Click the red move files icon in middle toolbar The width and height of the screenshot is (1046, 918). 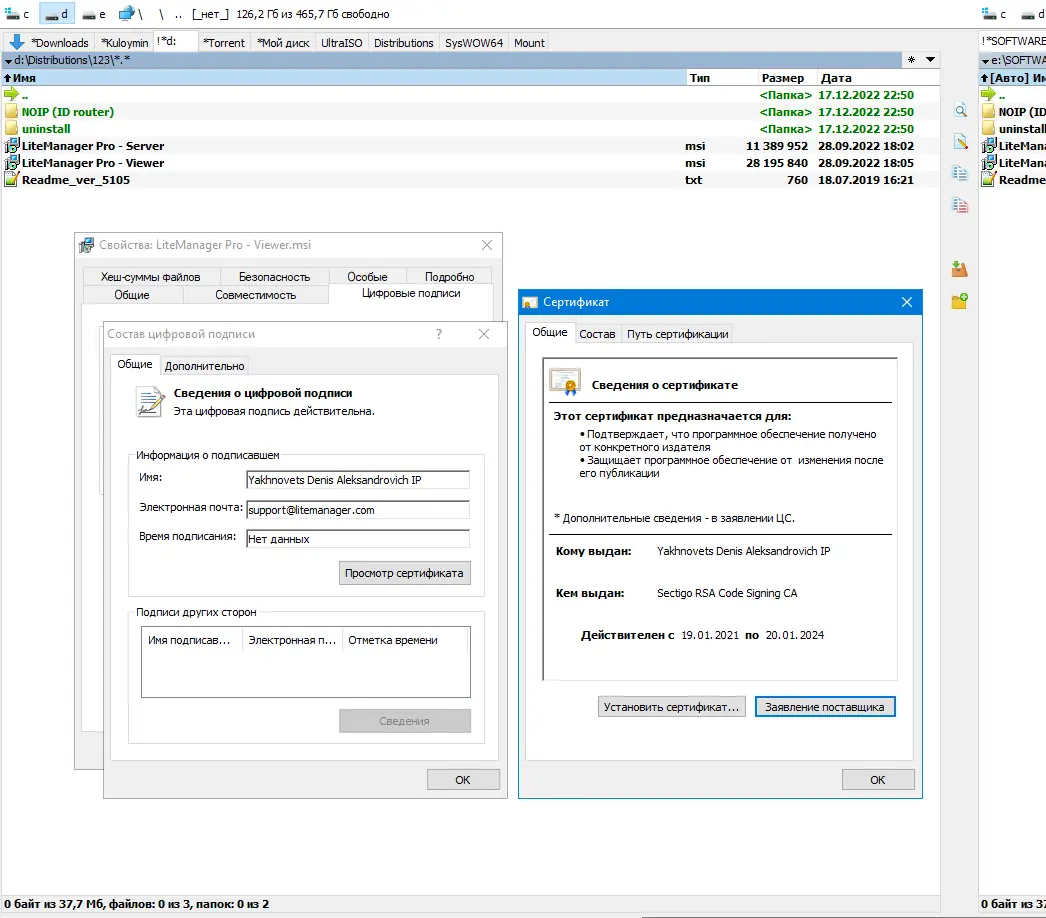(960, 205)
